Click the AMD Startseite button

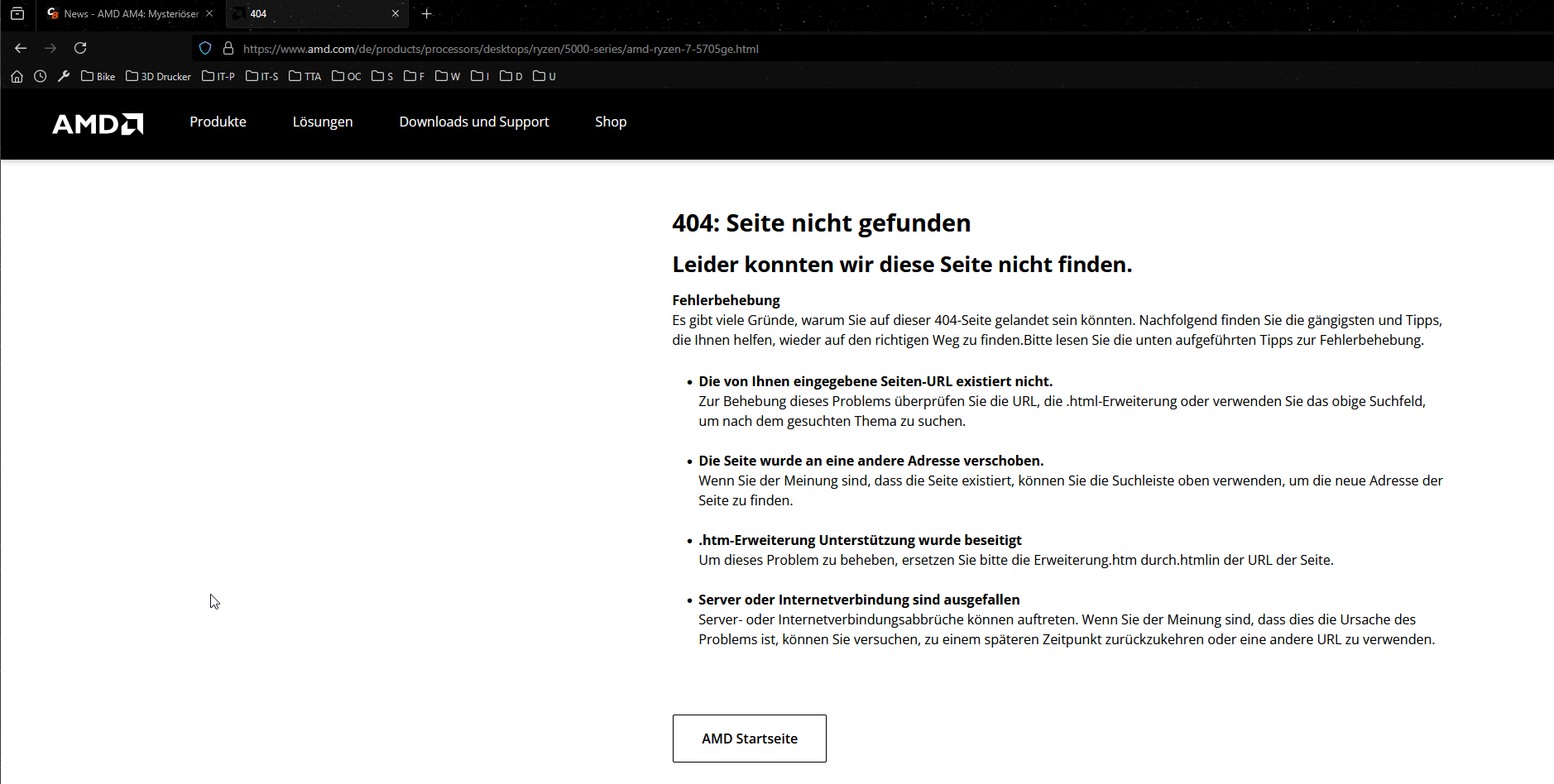(750, 739)
